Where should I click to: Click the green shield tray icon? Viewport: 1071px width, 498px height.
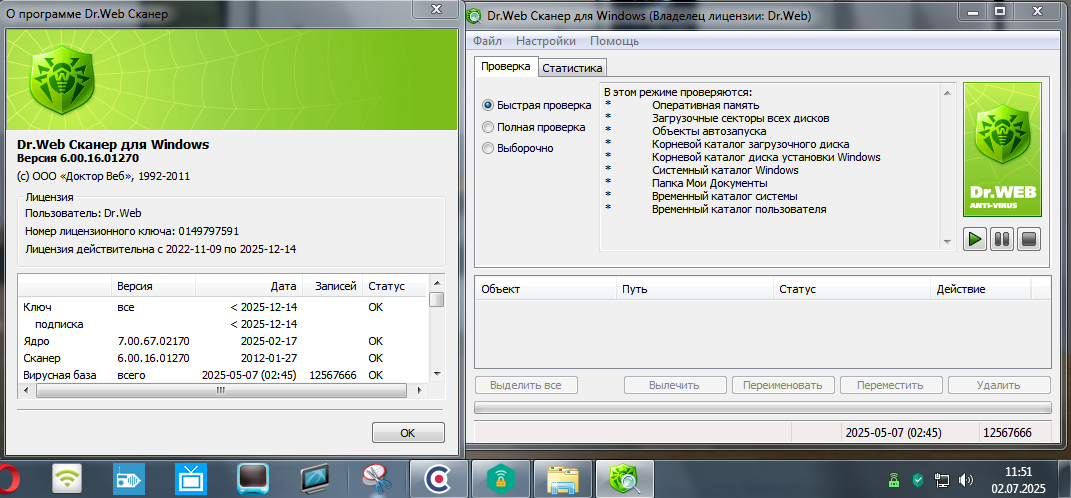pos(919,480)
